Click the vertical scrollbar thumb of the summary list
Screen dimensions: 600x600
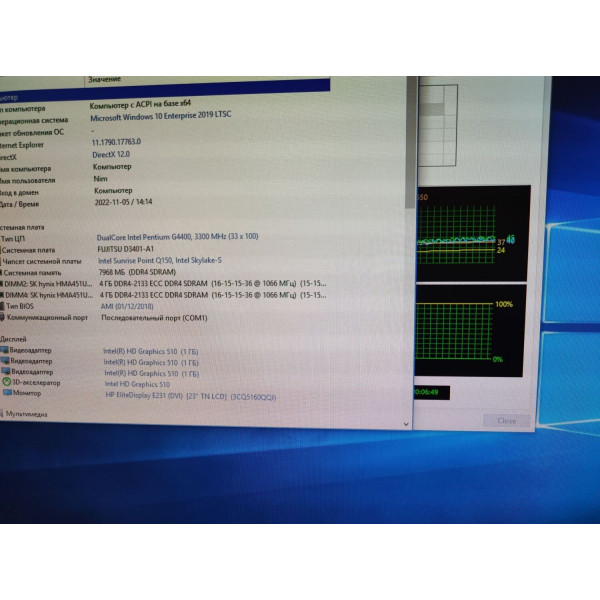411,142
